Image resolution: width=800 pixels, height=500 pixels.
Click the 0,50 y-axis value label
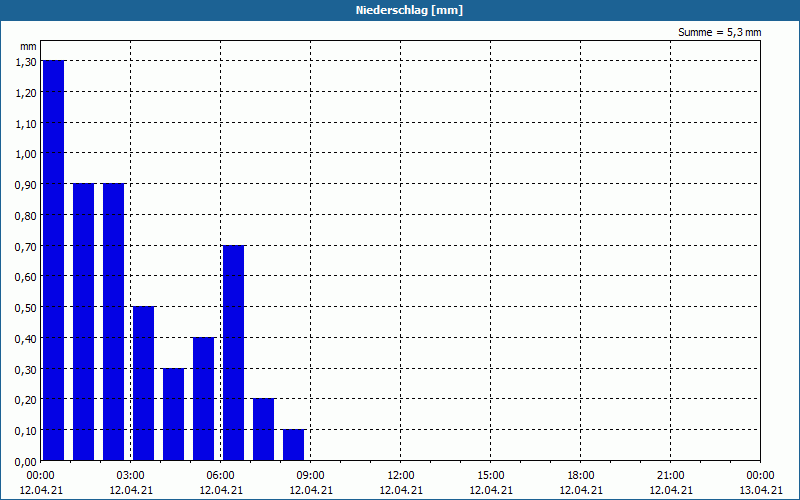(x=26, y=307)
